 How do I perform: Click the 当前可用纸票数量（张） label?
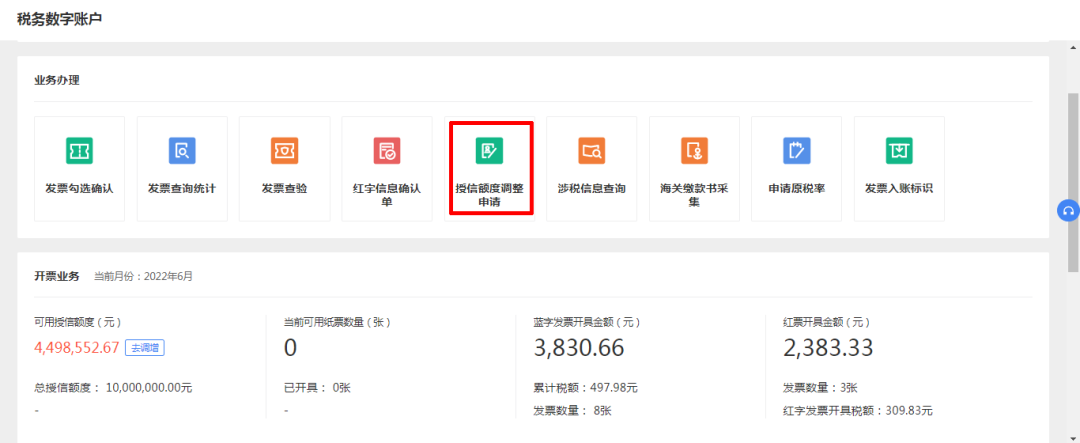coord(338,322)
